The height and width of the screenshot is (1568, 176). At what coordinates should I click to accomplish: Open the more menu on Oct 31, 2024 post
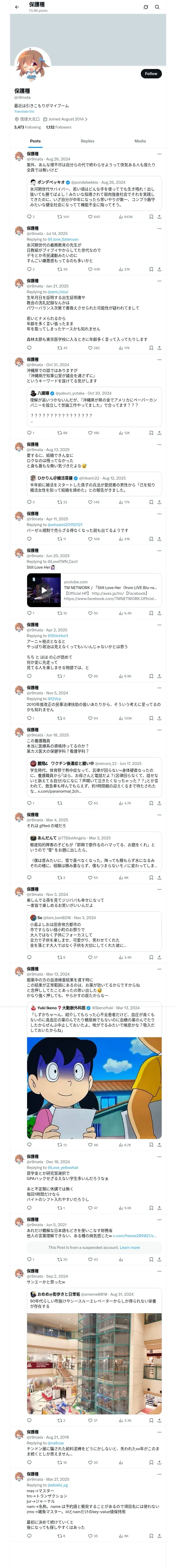click(x=159, y=360)
